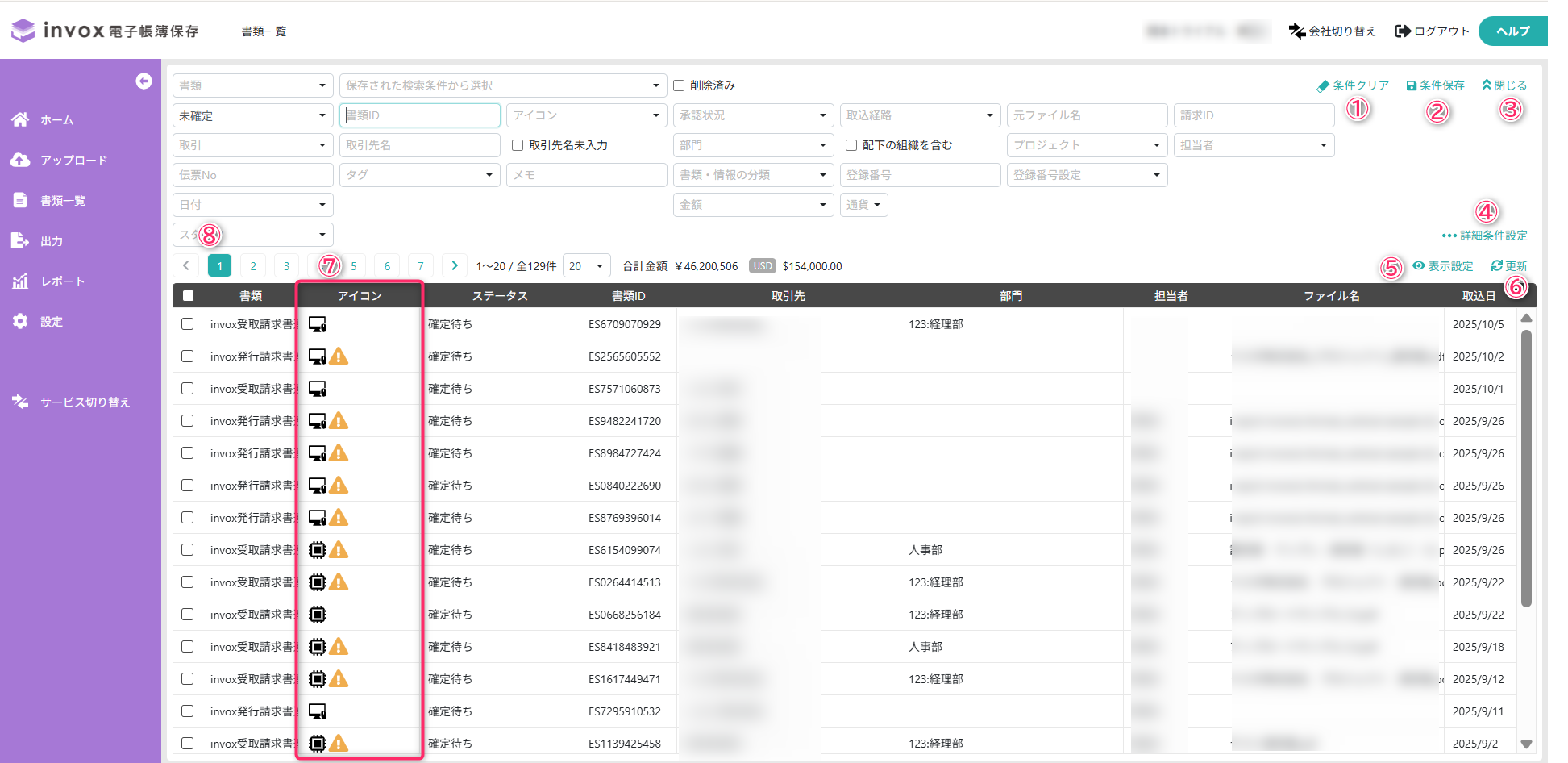Screen dimensions: 1568x763
Task: Expand the 承認状況 dropdown
Action: 752,115
